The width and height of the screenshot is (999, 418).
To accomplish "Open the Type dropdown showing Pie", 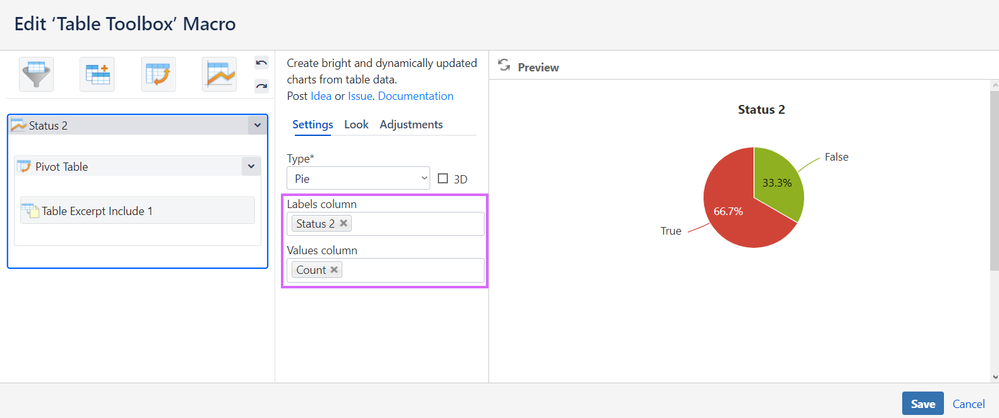I will pyautogui.click(x=359, y=178).
